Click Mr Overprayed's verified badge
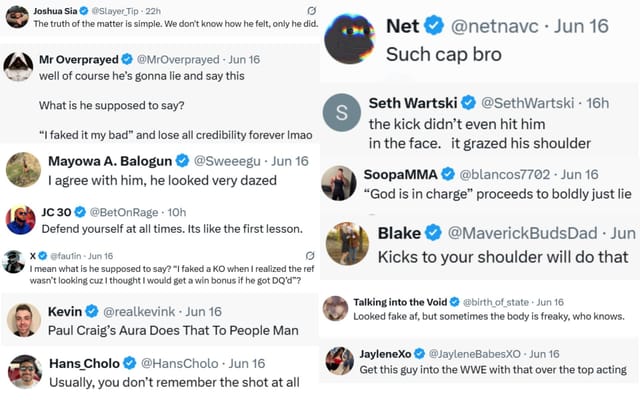The width and height of the screenshot is (640, 400). 124,60
